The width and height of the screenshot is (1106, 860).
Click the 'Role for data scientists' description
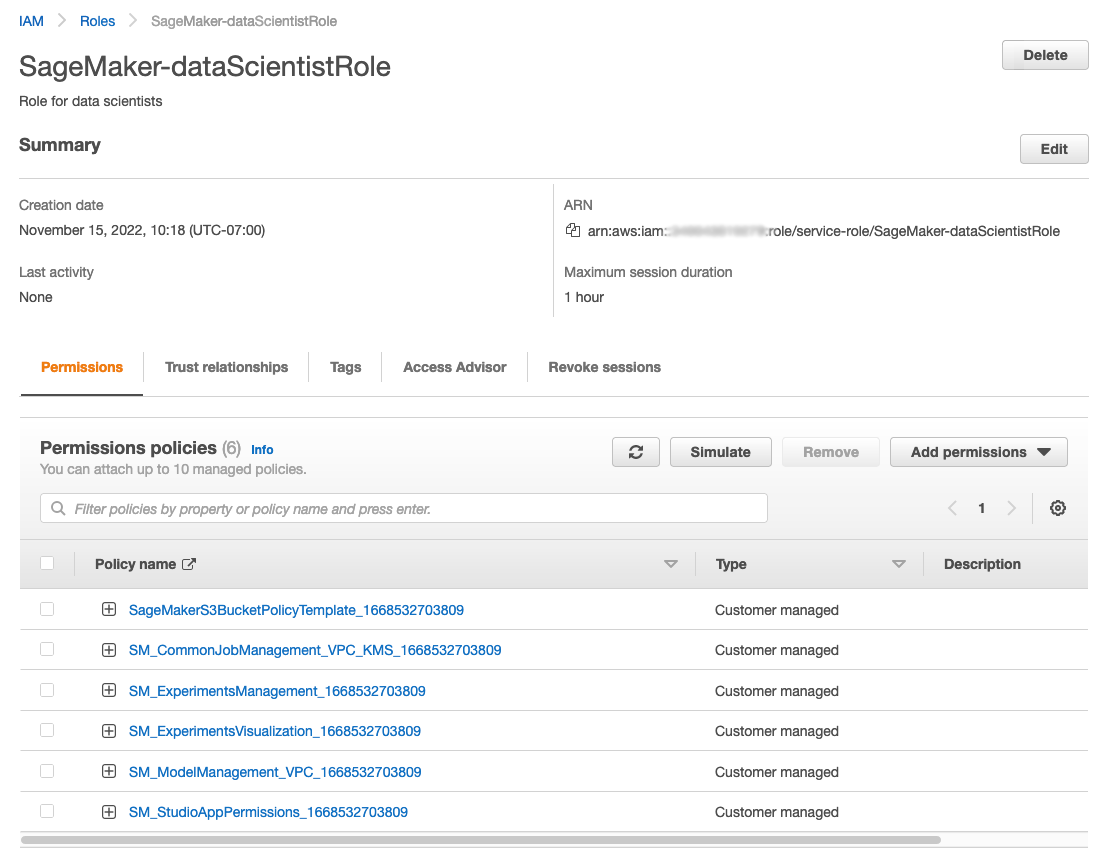click(90, 101)
